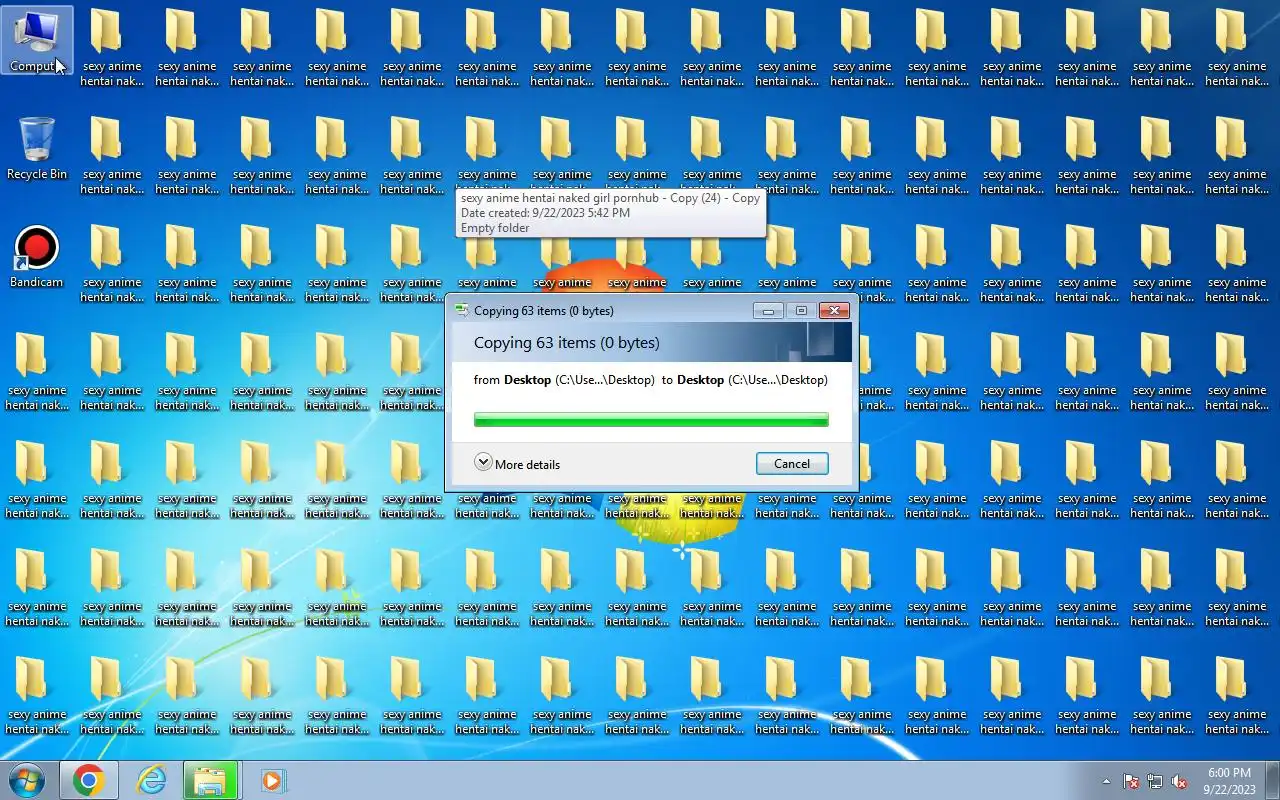Open the Action Center flag tray icon
This screenshot has height=800, width=1280.
pos(1131,782)
